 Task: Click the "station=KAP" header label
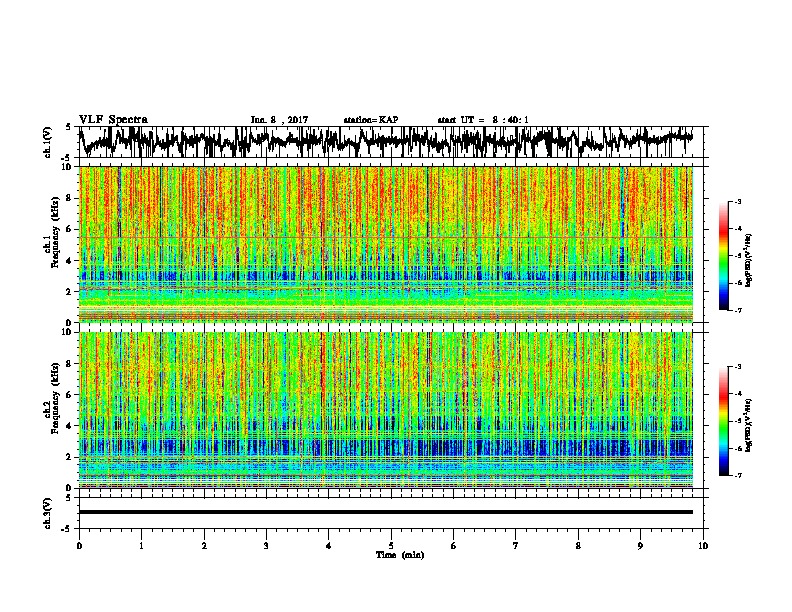tap(371, 120)
